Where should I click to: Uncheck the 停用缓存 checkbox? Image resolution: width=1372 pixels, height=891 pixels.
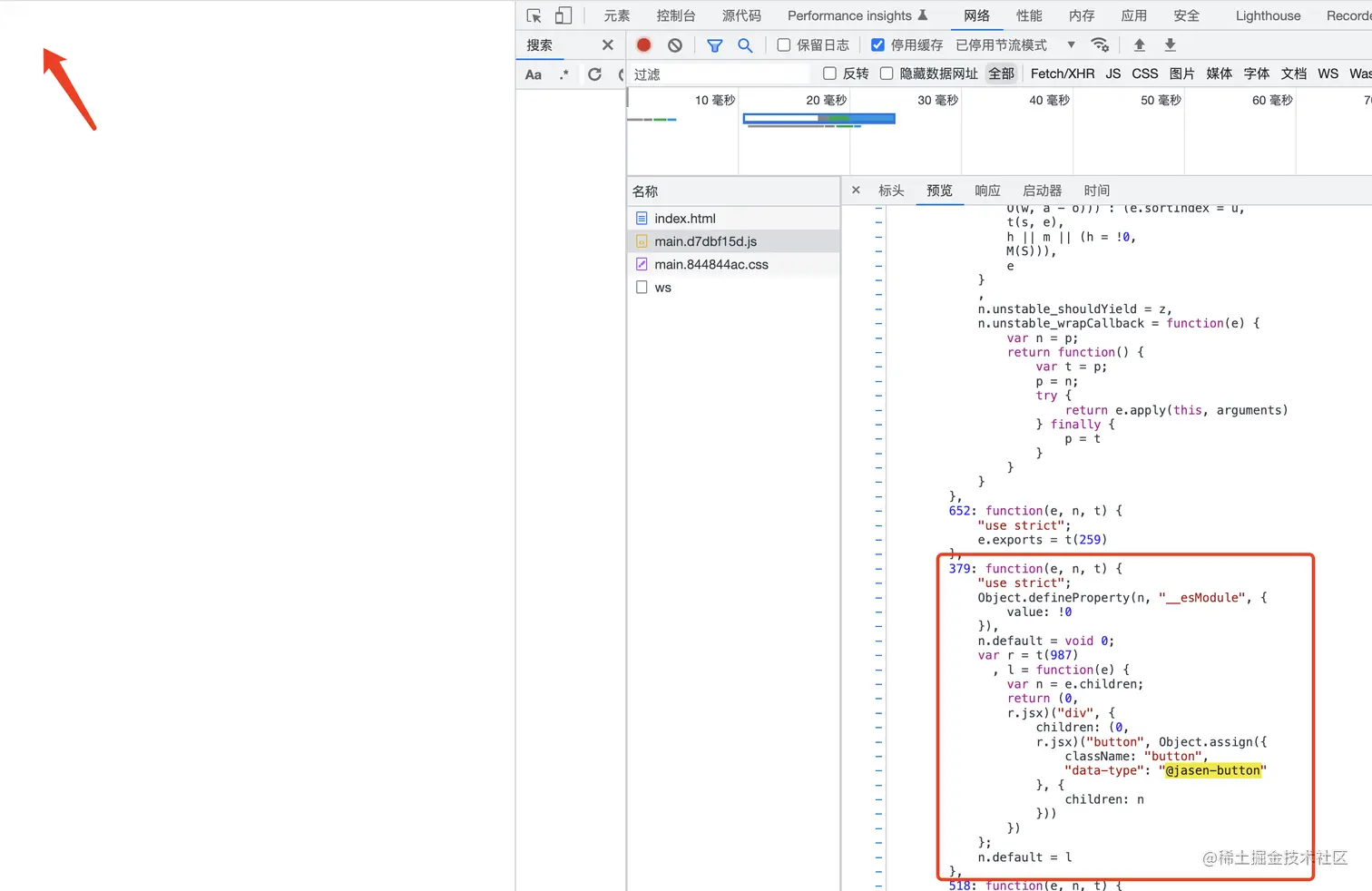click(877, 44)
